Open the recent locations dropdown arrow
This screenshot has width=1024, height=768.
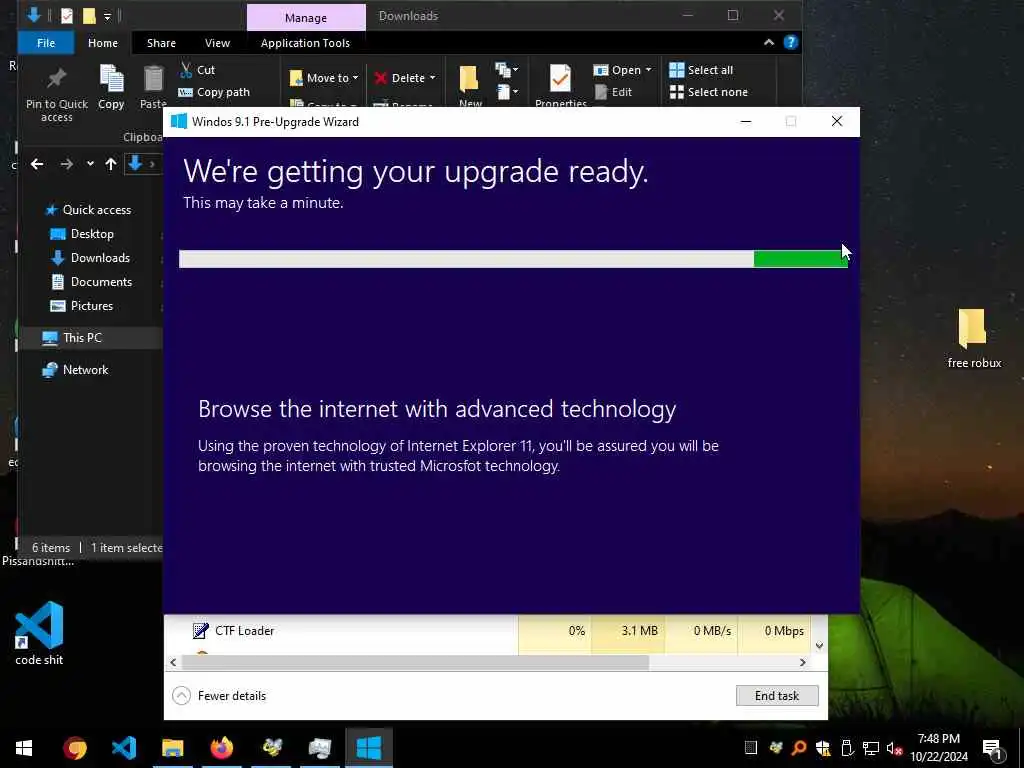90,164
